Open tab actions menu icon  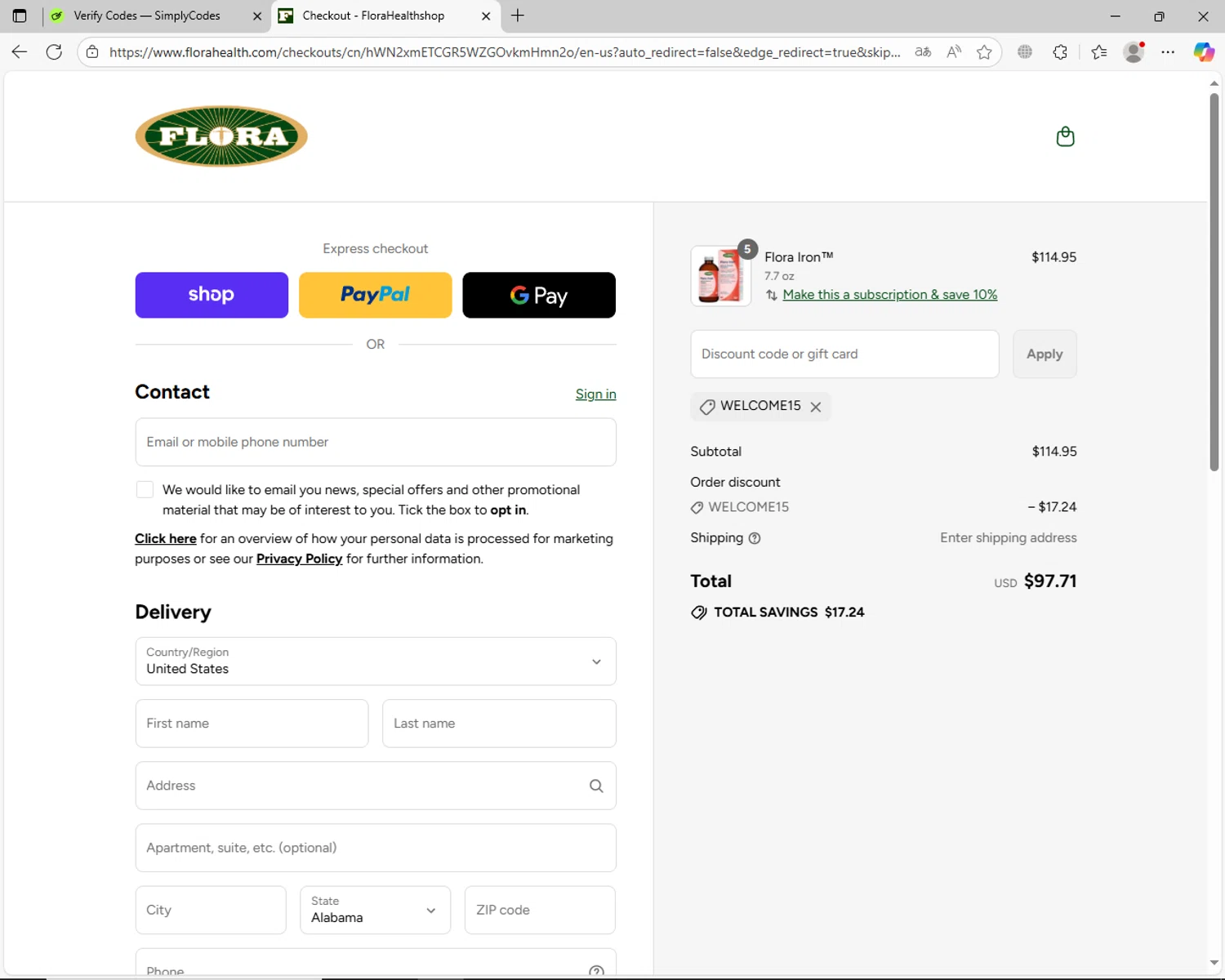[x=20, y=16]
